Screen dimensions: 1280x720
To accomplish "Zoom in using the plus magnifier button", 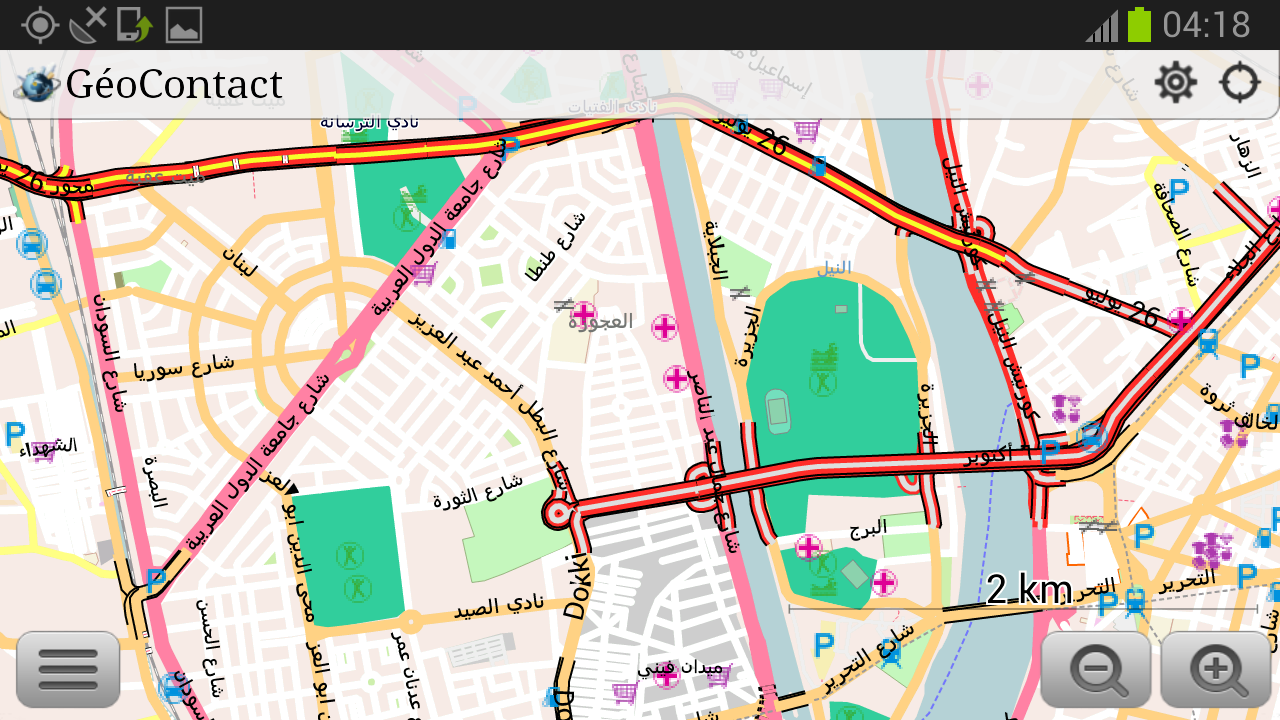I will point(1215,670).
